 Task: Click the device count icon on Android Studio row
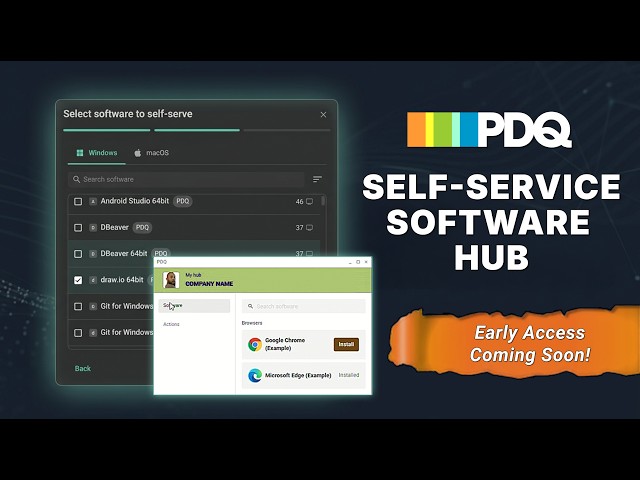pyautogui.click(x=310, y=202)
